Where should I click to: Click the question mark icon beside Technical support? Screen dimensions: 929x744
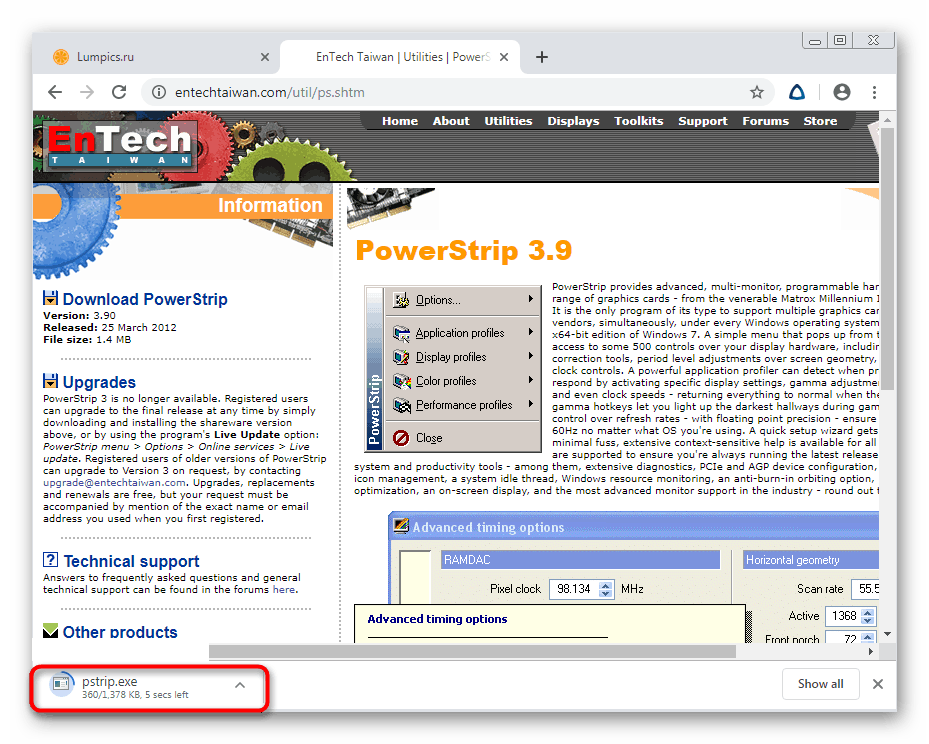[x=50, y=560]
